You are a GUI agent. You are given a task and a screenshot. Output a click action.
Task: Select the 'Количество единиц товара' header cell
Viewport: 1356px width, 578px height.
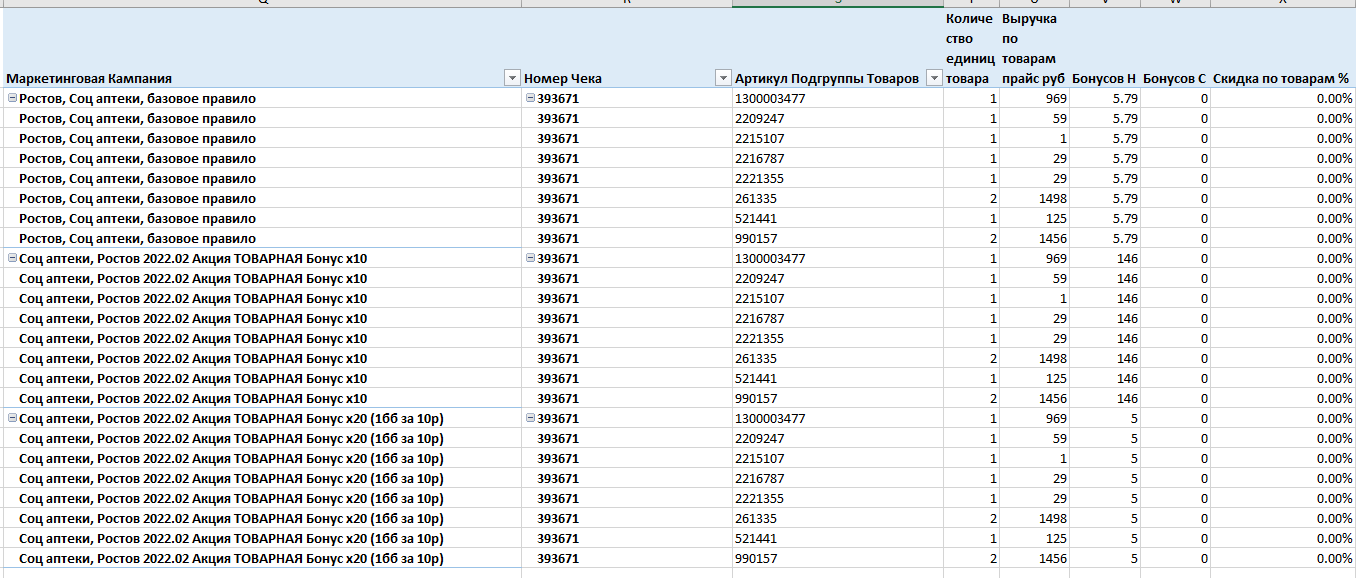coord(970,48)
